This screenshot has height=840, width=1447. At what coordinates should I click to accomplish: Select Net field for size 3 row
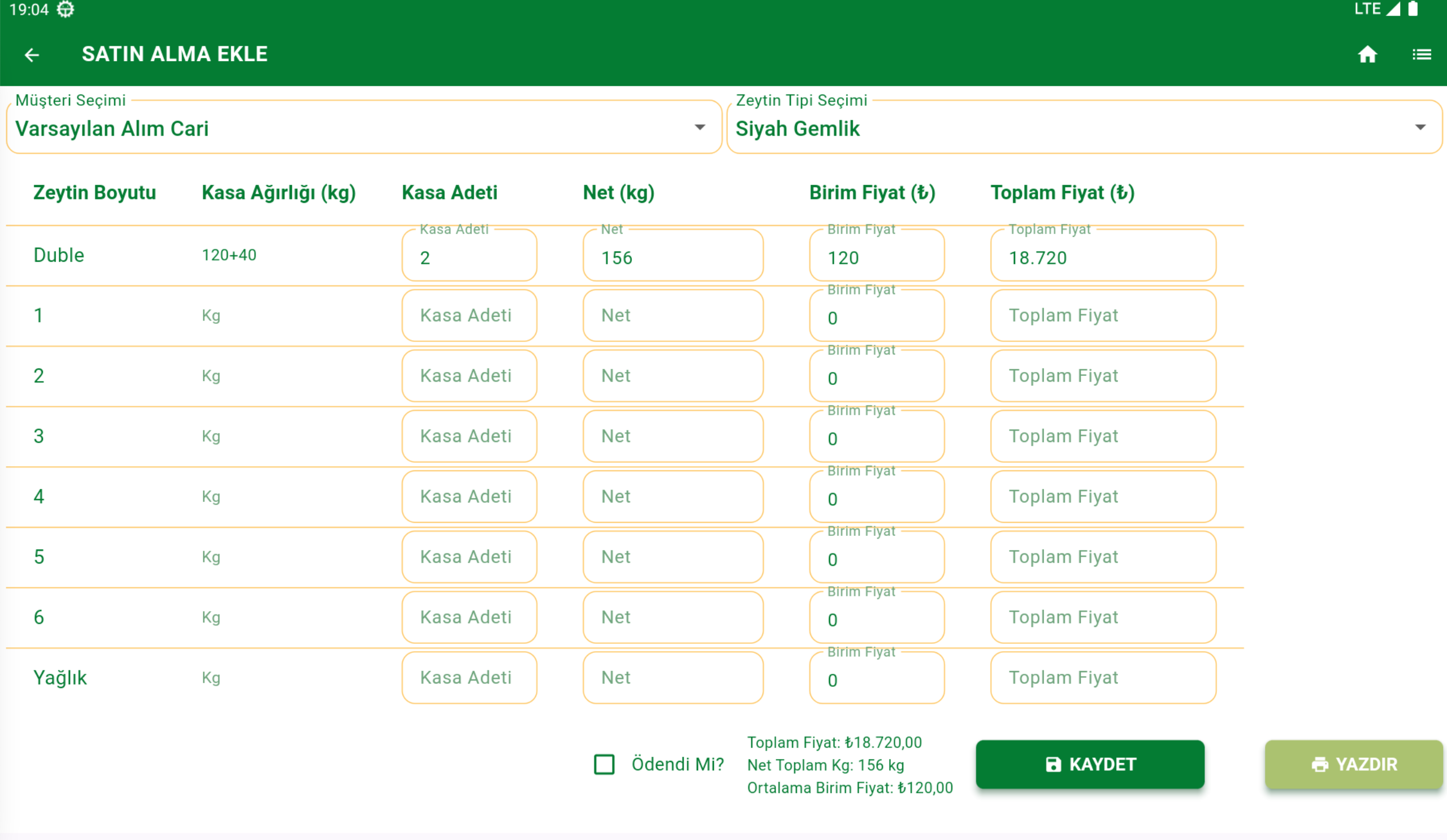[x=673, y=436]
